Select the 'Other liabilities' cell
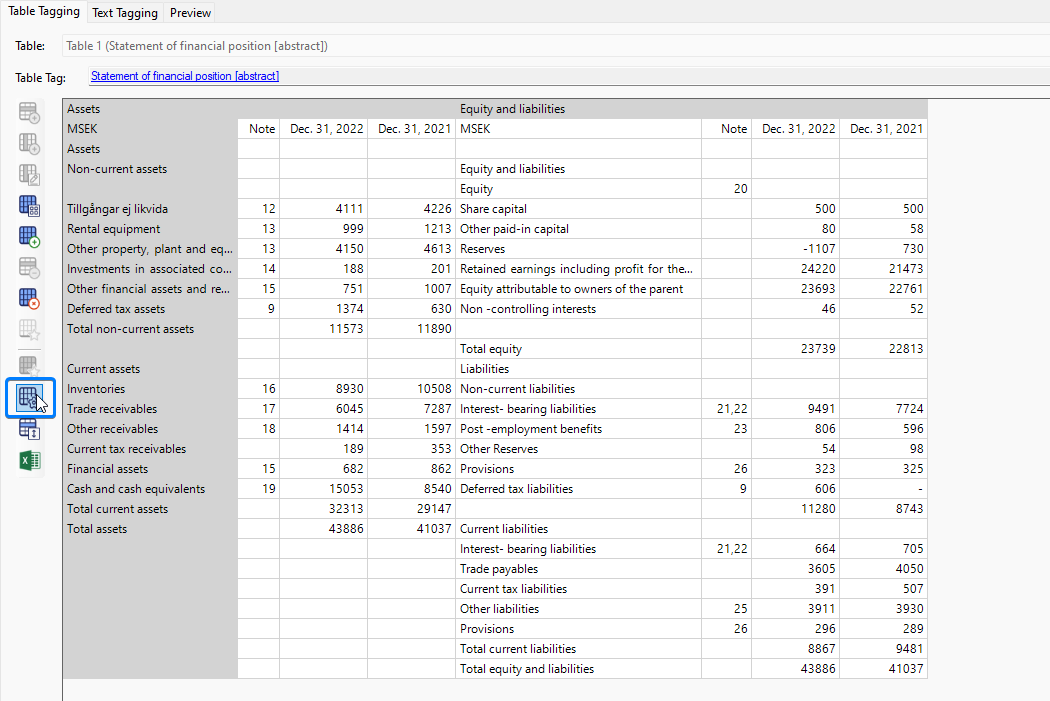 click(x=579, y=609)
